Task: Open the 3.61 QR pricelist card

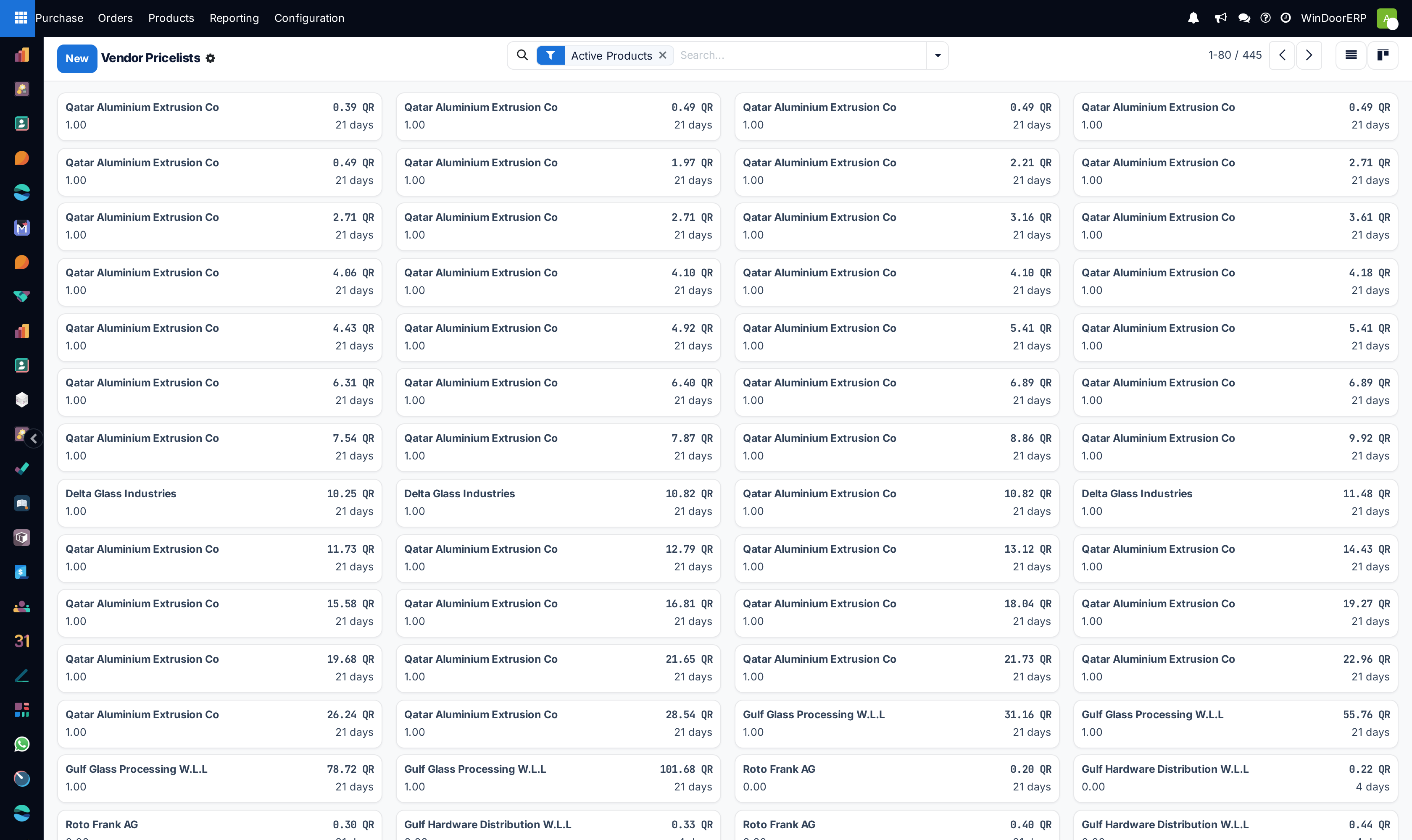Action: click(x=1235, y=226)
